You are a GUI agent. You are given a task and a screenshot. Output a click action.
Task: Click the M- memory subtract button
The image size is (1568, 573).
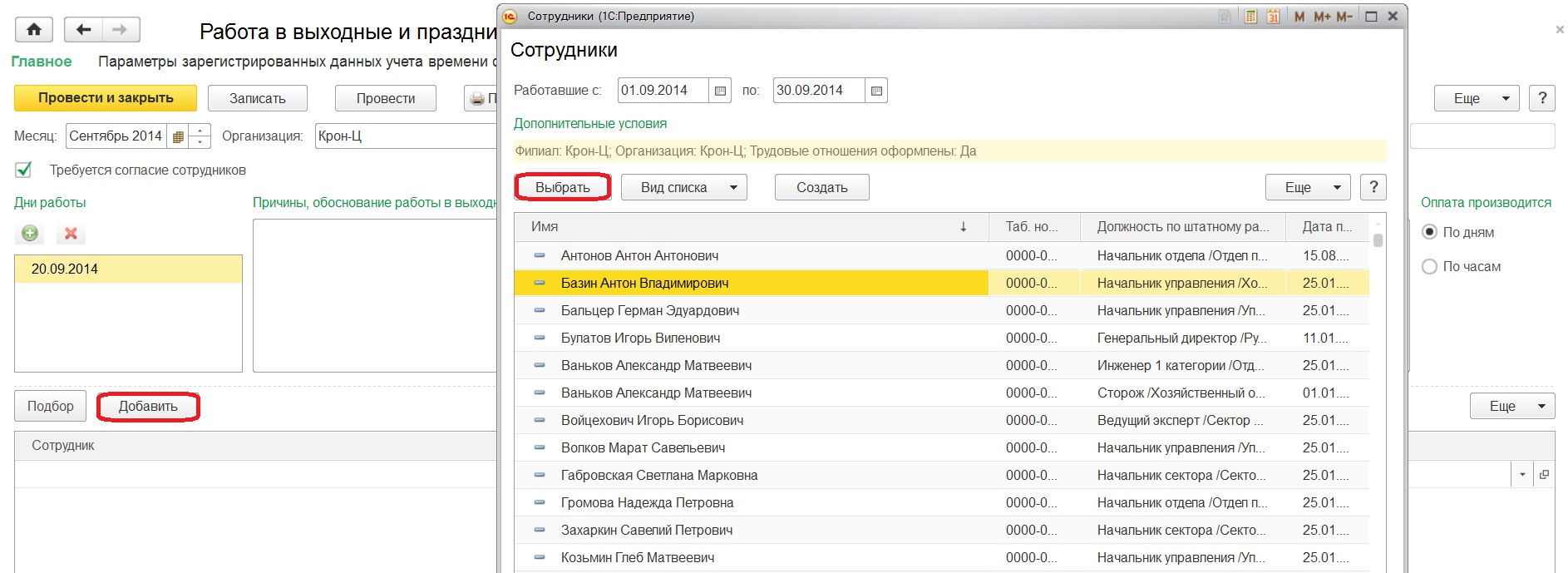click(x=1344, y=17)
